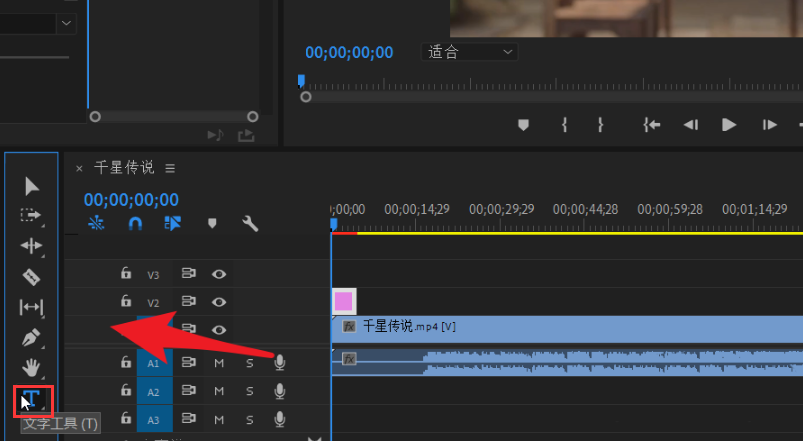Mute the A3 track
803x441 pixels.
click(219, 419)
